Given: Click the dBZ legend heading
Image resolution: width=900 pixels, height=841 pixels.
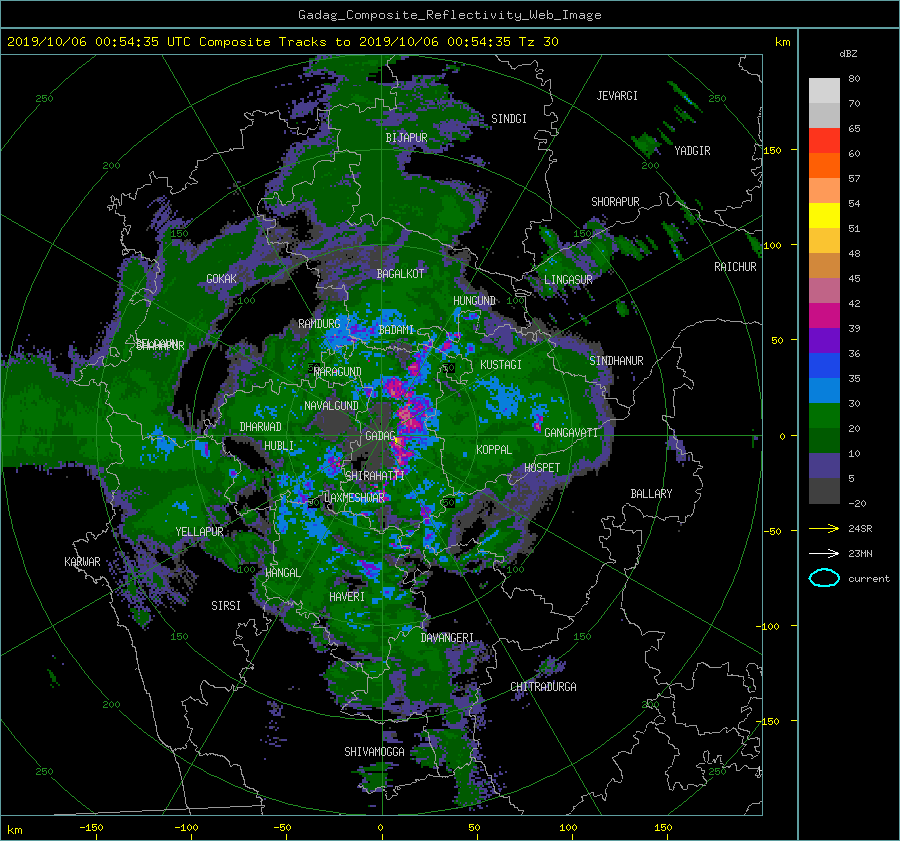Looking at the screenshot, I should click(x=848, y=54).
